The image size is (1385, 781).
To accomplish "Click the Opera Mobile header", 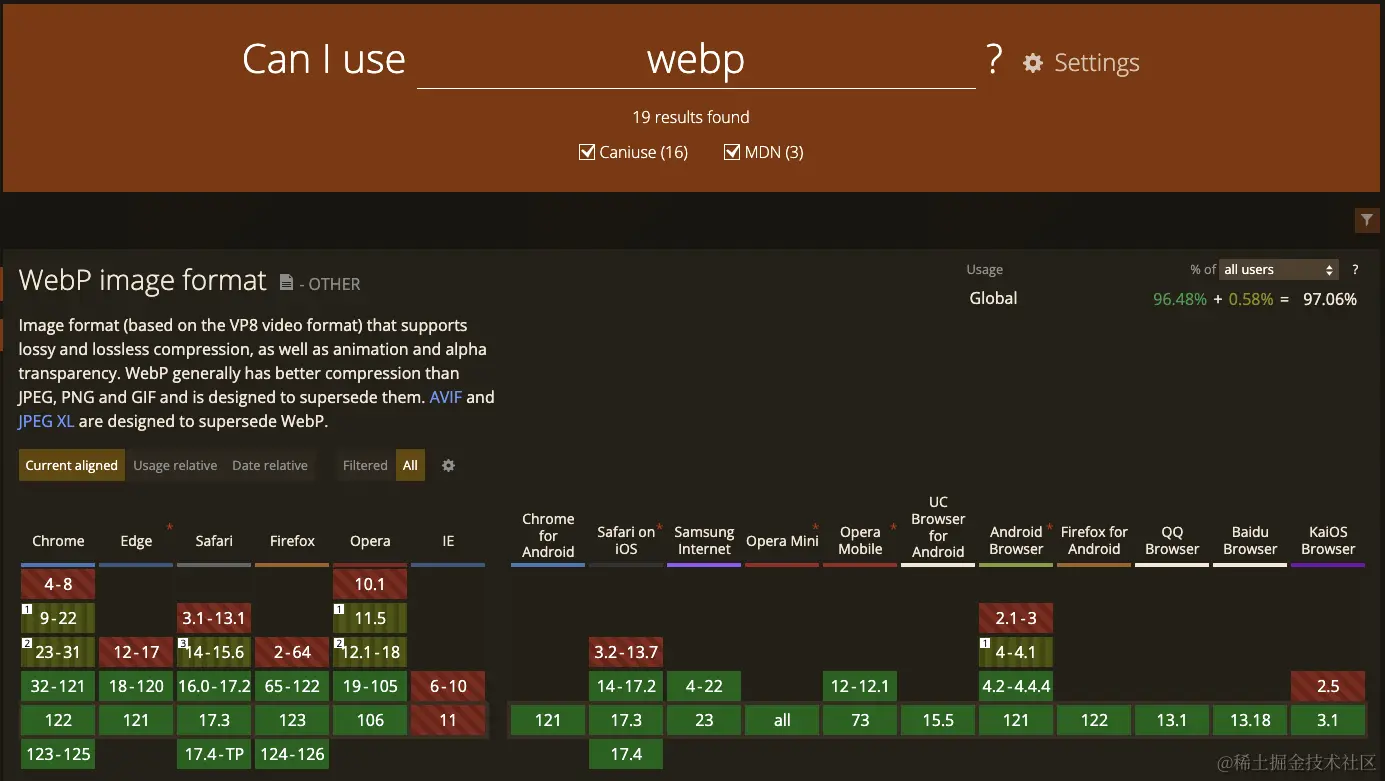I will coord(860,540).
